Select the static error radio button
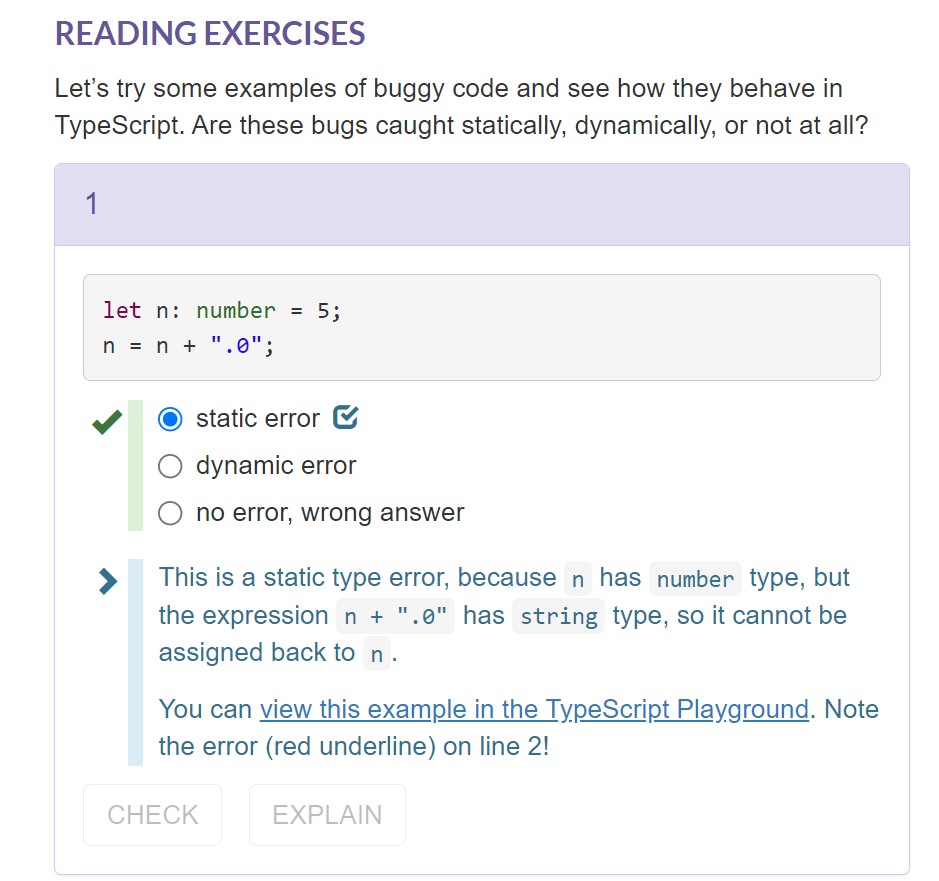This screenshot has width=939, height=881. (171, 419)
